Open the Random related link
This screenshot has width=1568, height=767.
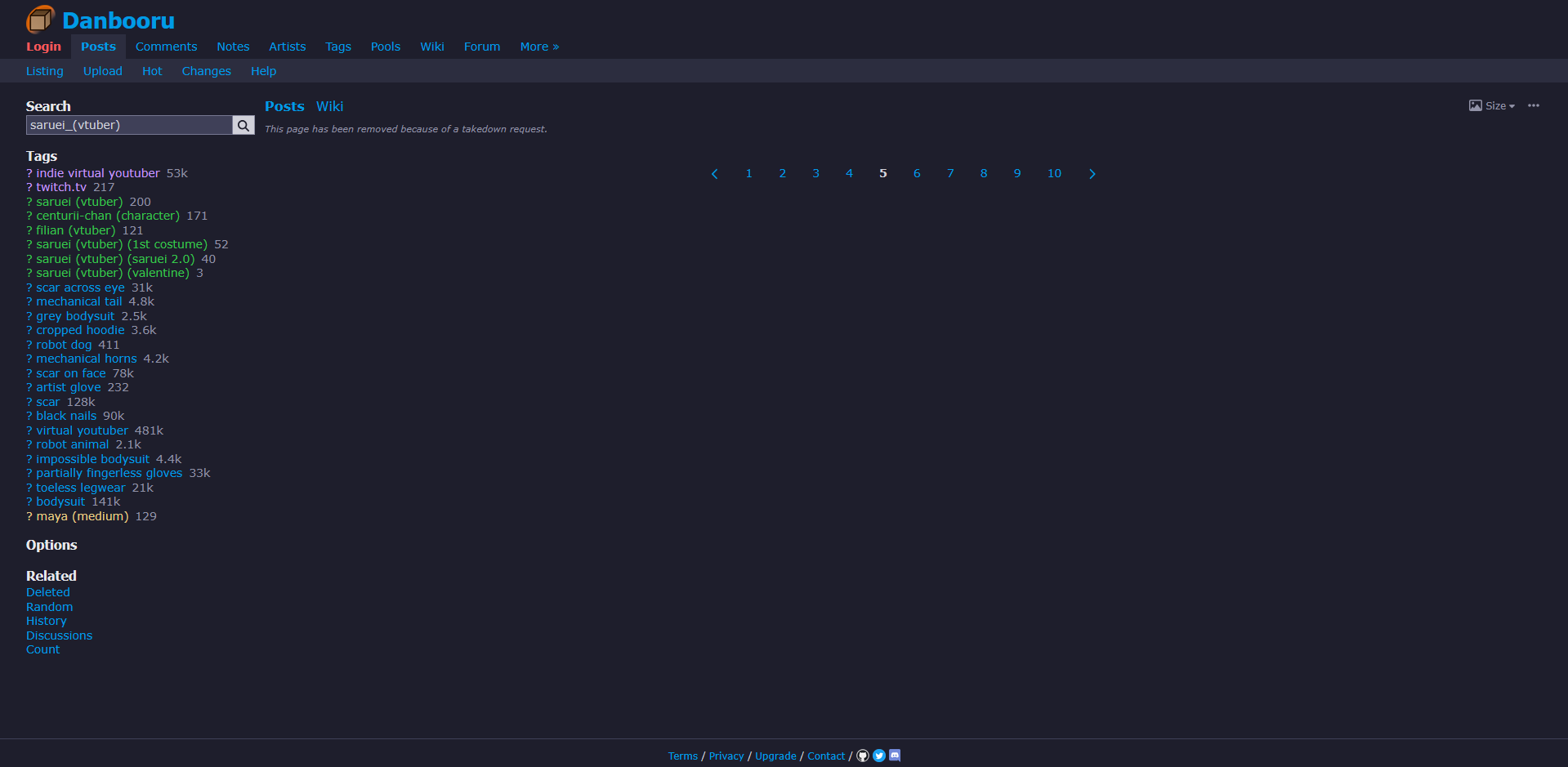(49, 607)
